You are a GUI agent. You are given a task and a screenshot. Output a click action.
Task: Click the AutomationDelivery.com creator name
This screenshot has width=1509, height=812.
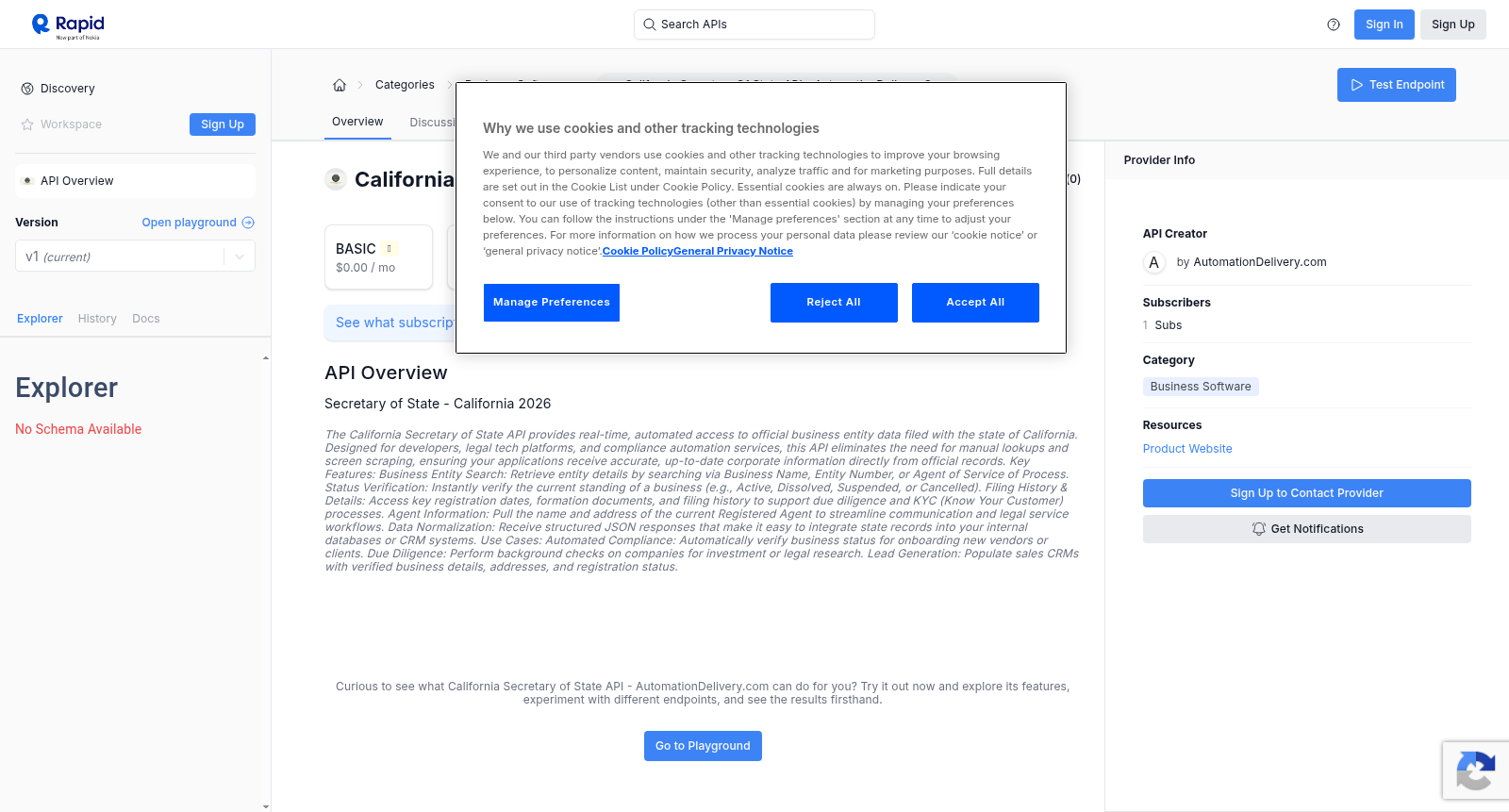click(x=1260, y=262)
